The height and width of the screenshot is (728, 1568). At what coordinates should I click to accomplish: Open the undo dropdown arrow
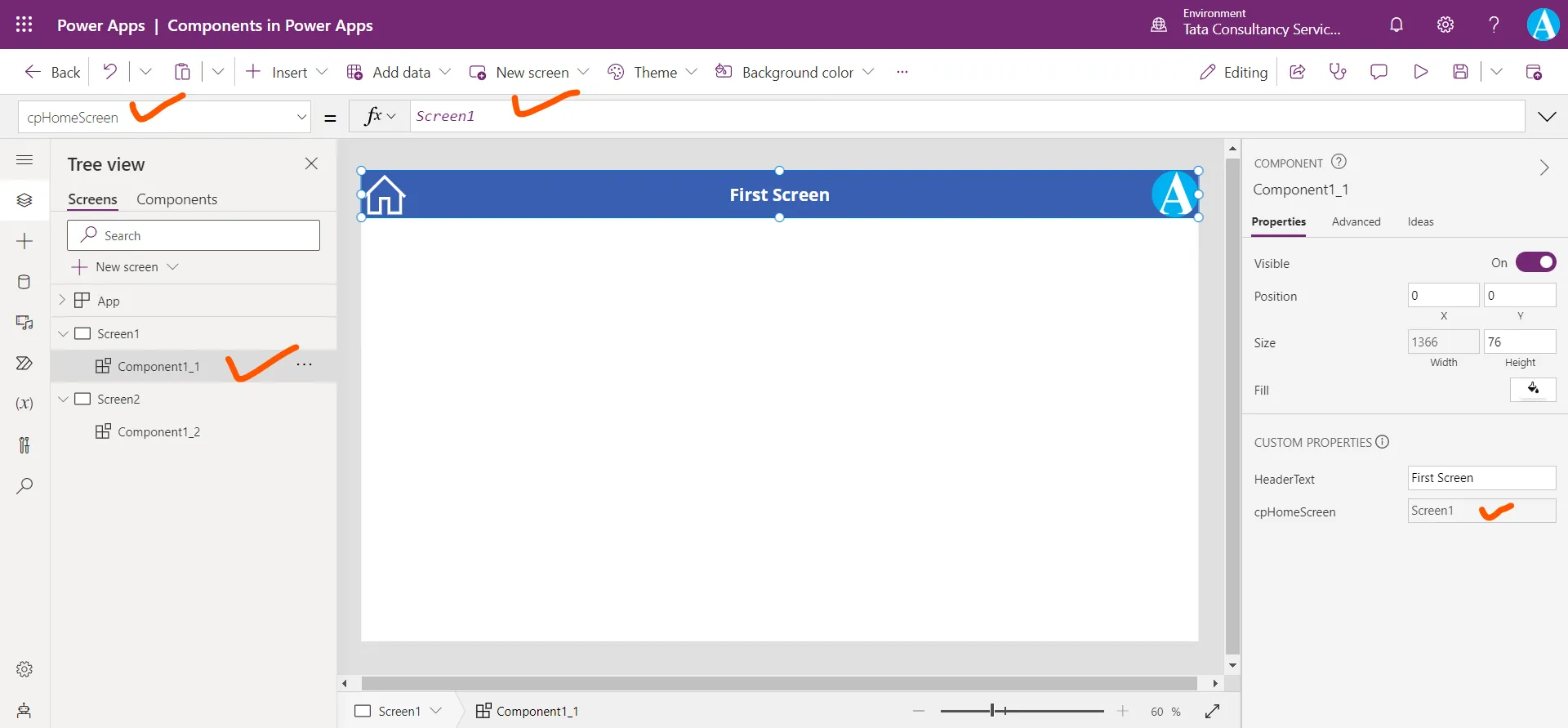click(x=145, y=72)
